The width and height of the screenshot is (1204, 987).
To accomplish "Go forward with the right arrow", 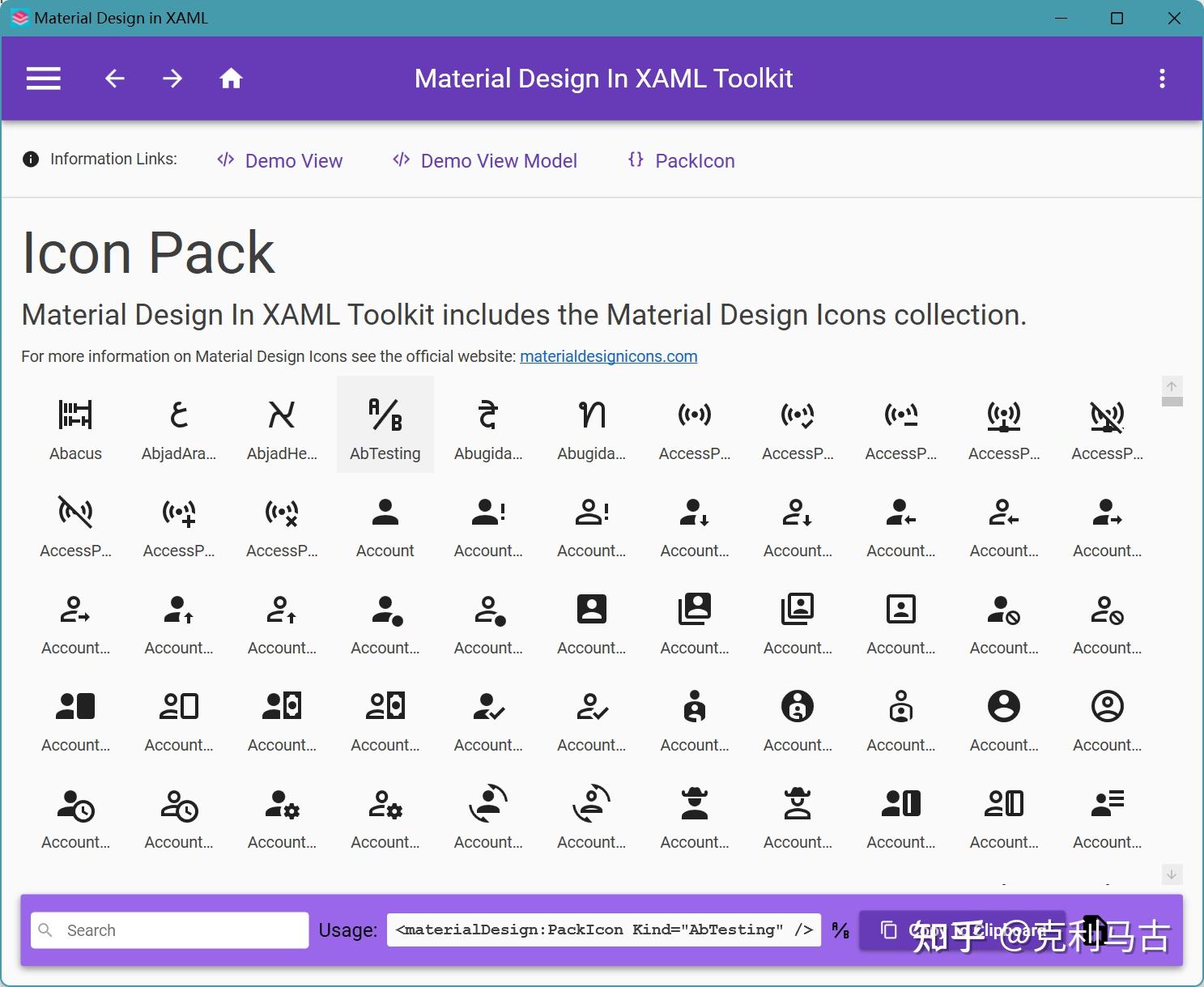I will [x=172, y=79].
